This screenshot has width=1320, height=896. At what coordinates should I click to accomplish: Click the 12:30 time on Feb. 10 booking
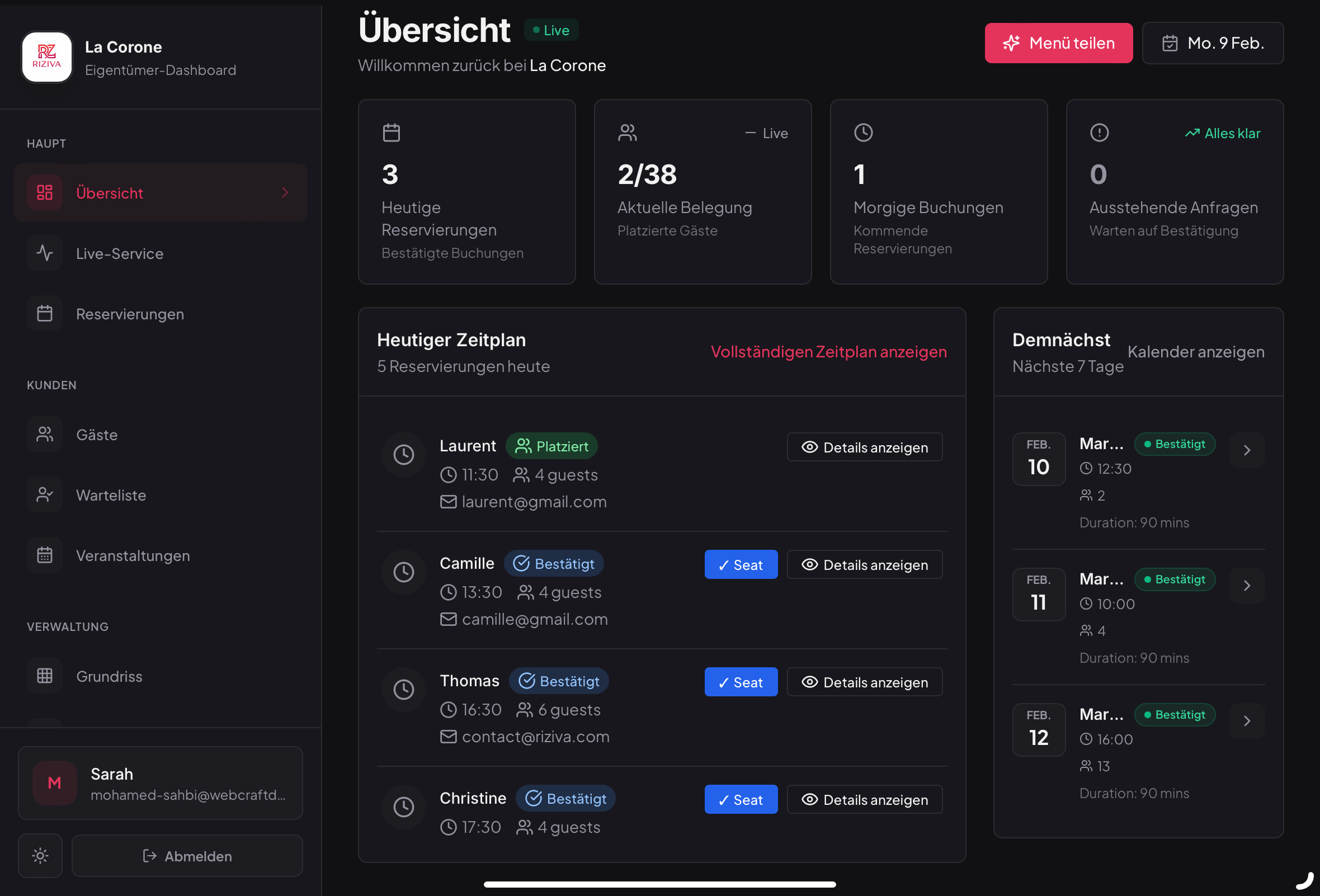[1114, 469]
